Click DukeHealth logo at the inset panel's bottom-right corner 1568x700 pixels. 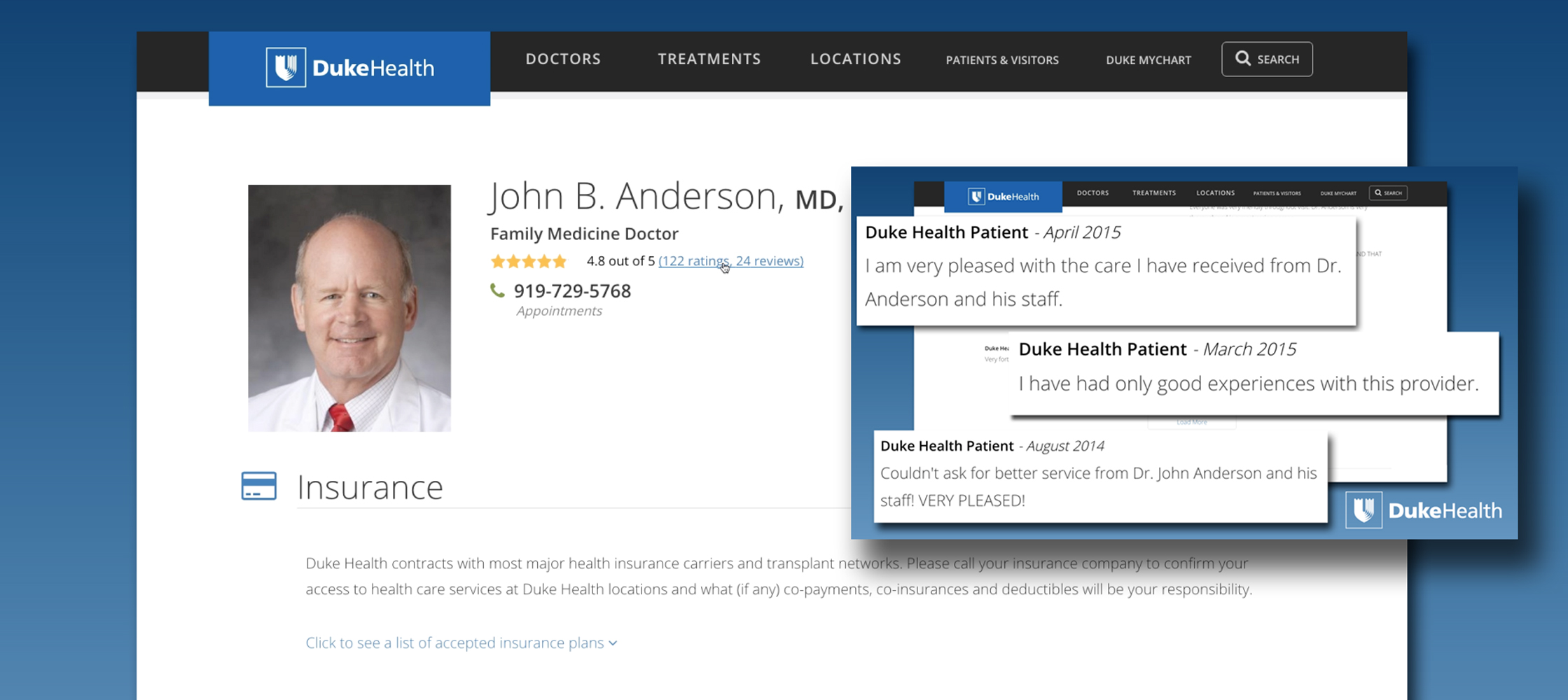click(1424, 510)
